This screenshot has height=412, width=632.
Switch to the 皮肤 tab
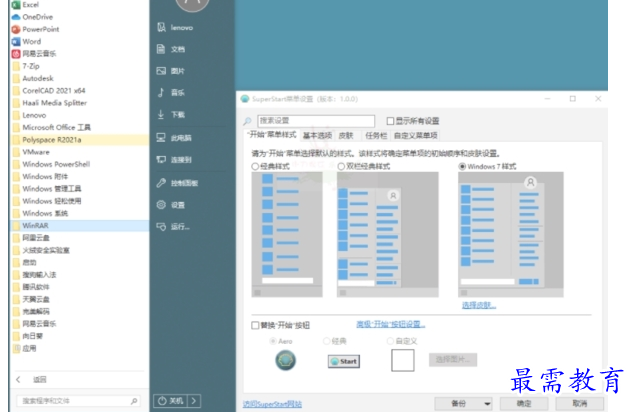[346, 135]
